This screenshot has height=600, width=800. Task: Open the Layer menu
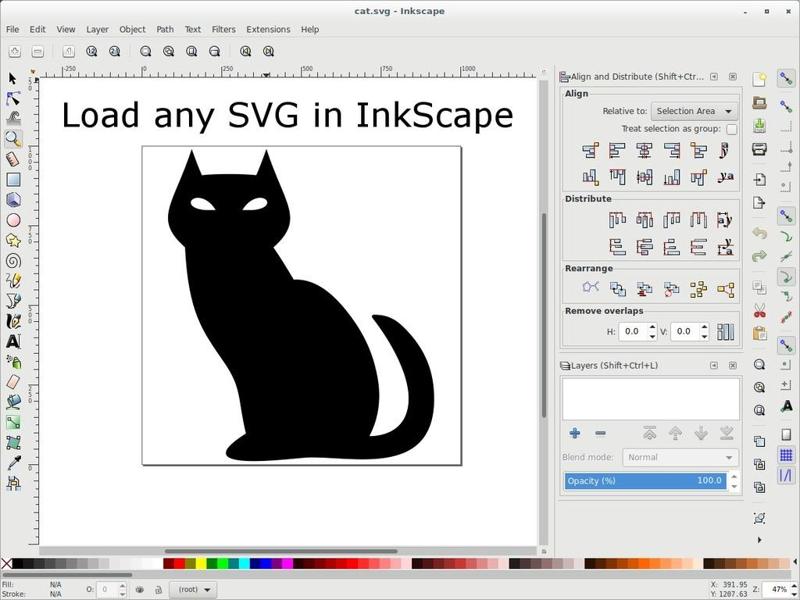97,30
